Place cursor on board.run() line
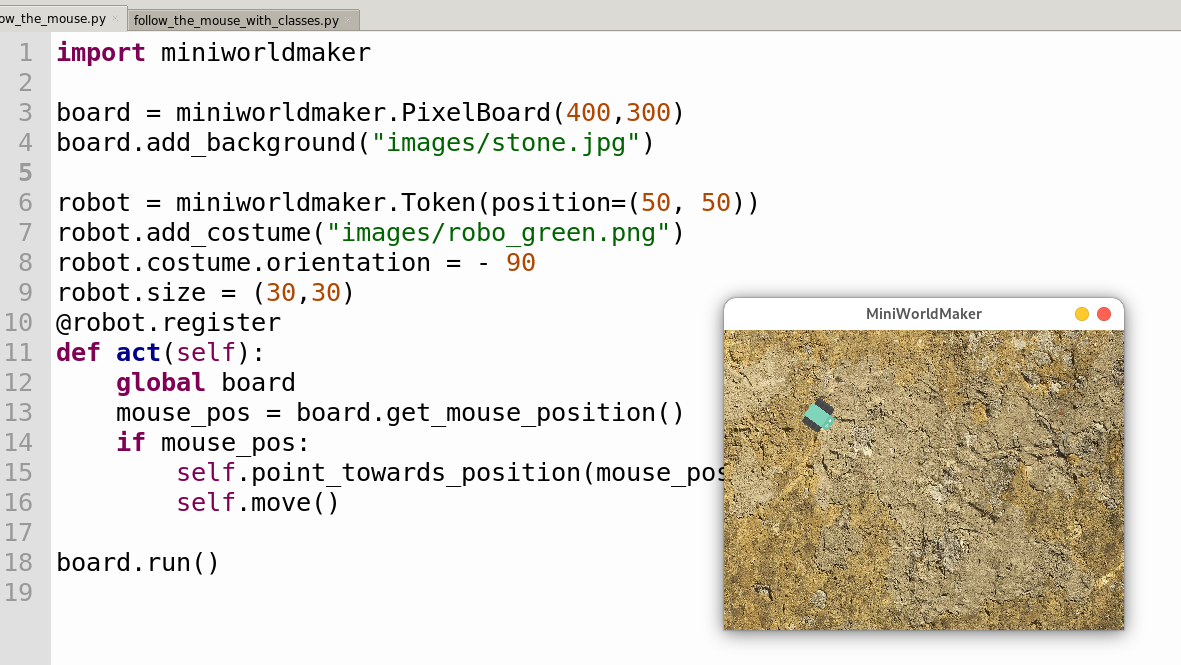Image resolution: width=1181 pixels, height=665 pixels. (x=137, y=563)
